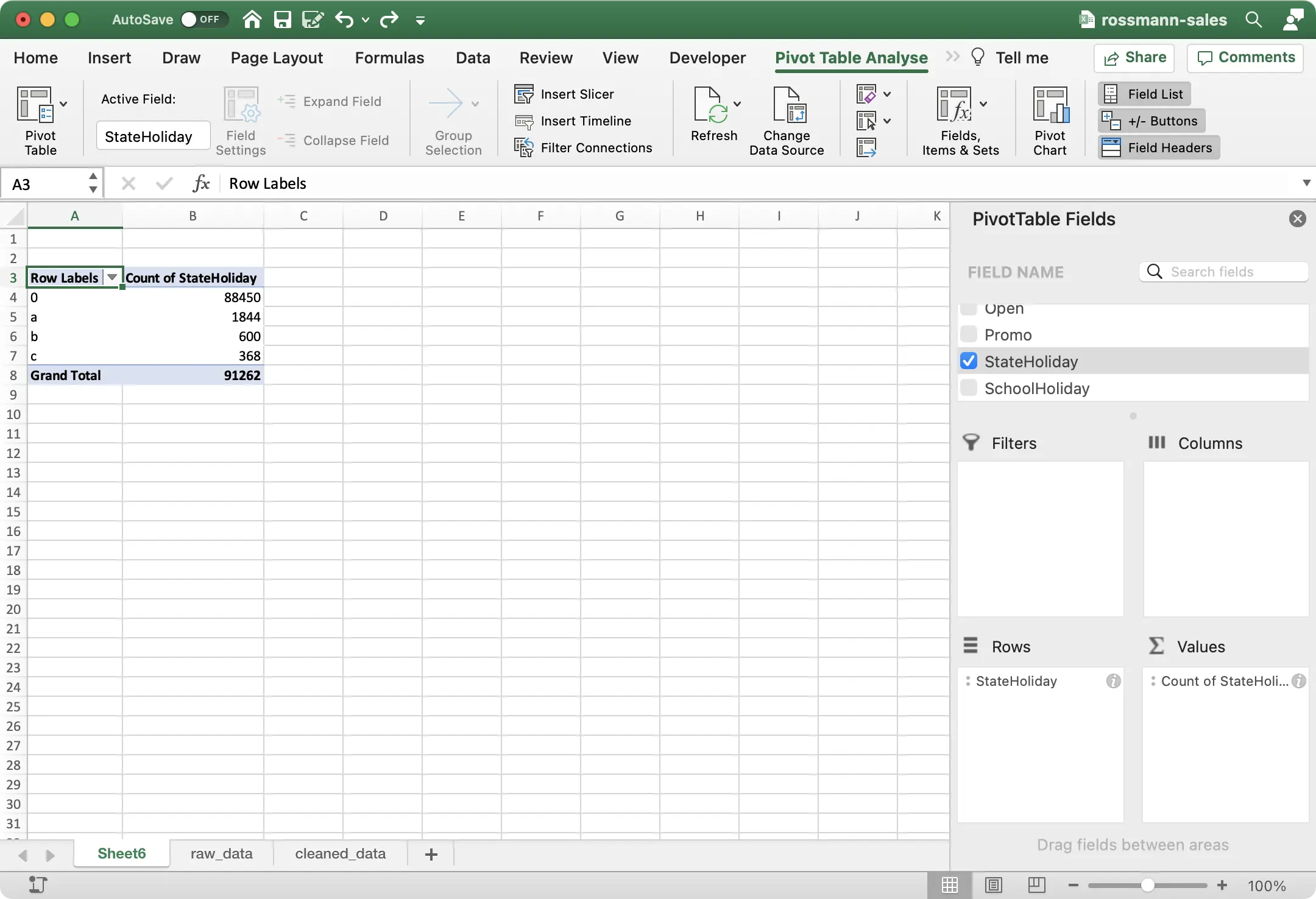This screenshot has width=1316, height=899.
Task: Toggle the AutoSave switch
Action: (x=203, y=19)
